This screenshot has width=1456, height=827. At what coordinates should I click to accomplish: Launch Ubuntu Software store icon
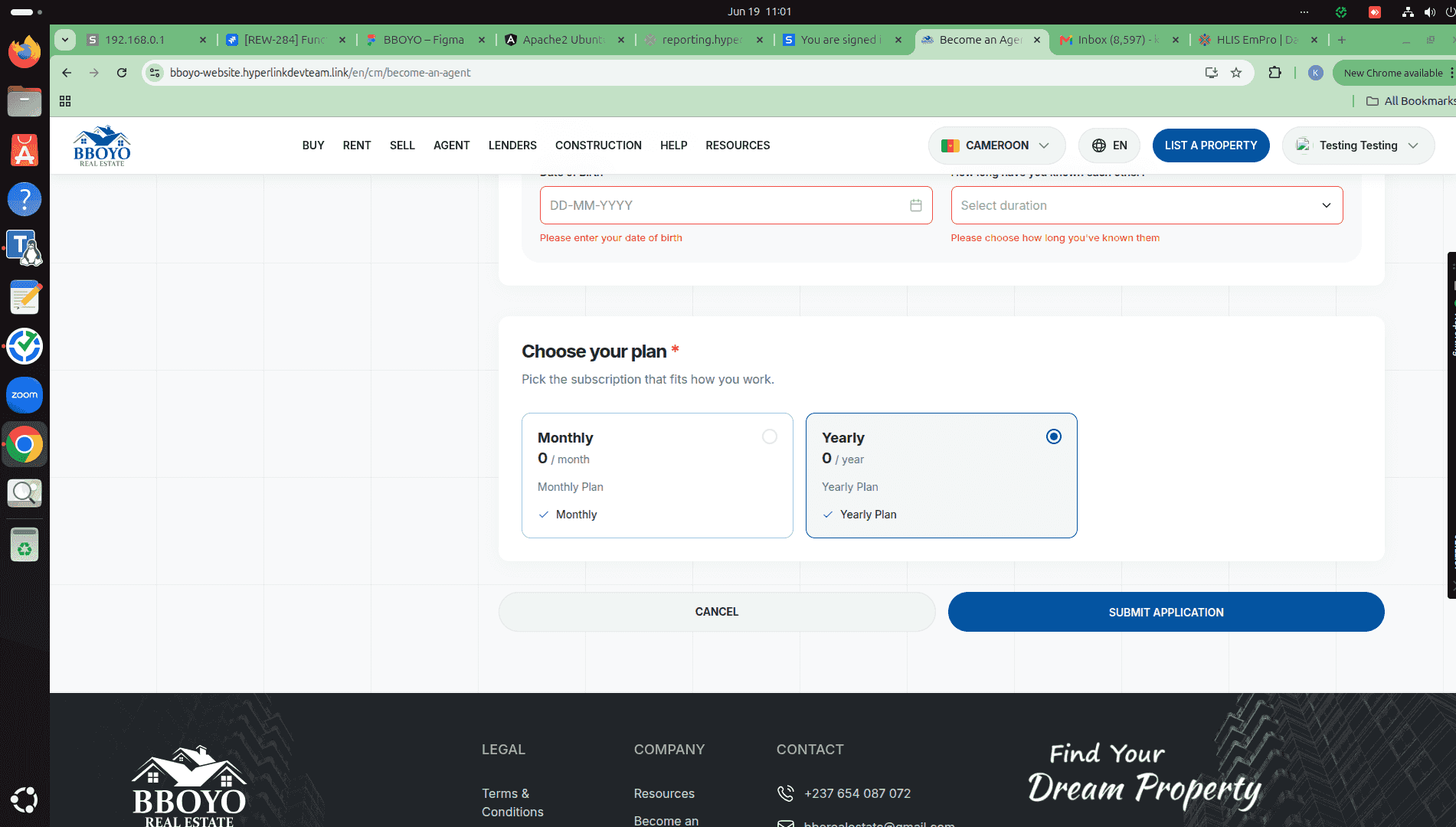coord(25,150)
